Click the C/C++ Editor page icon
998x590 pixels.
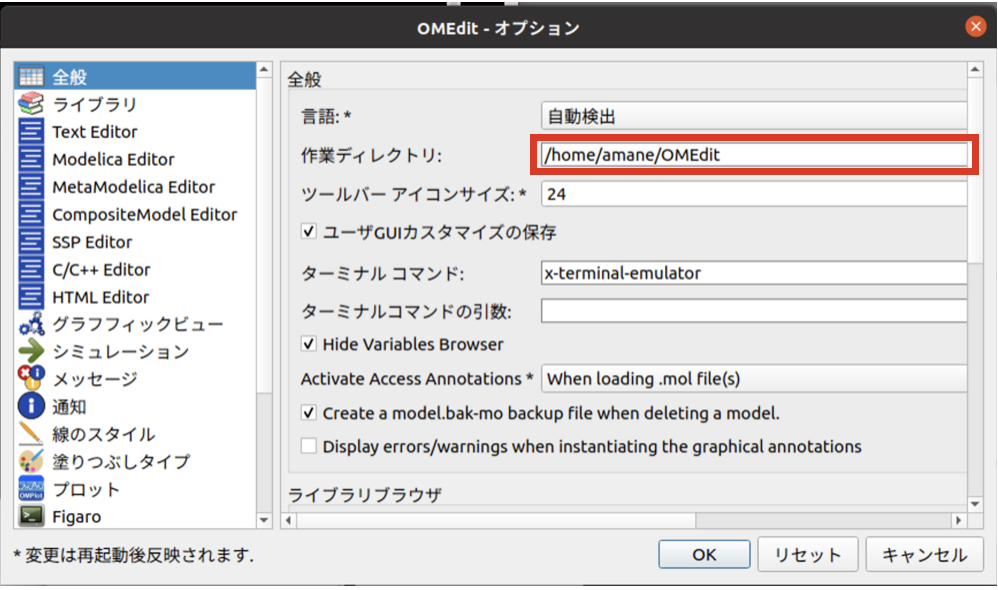tap(31, 270)
